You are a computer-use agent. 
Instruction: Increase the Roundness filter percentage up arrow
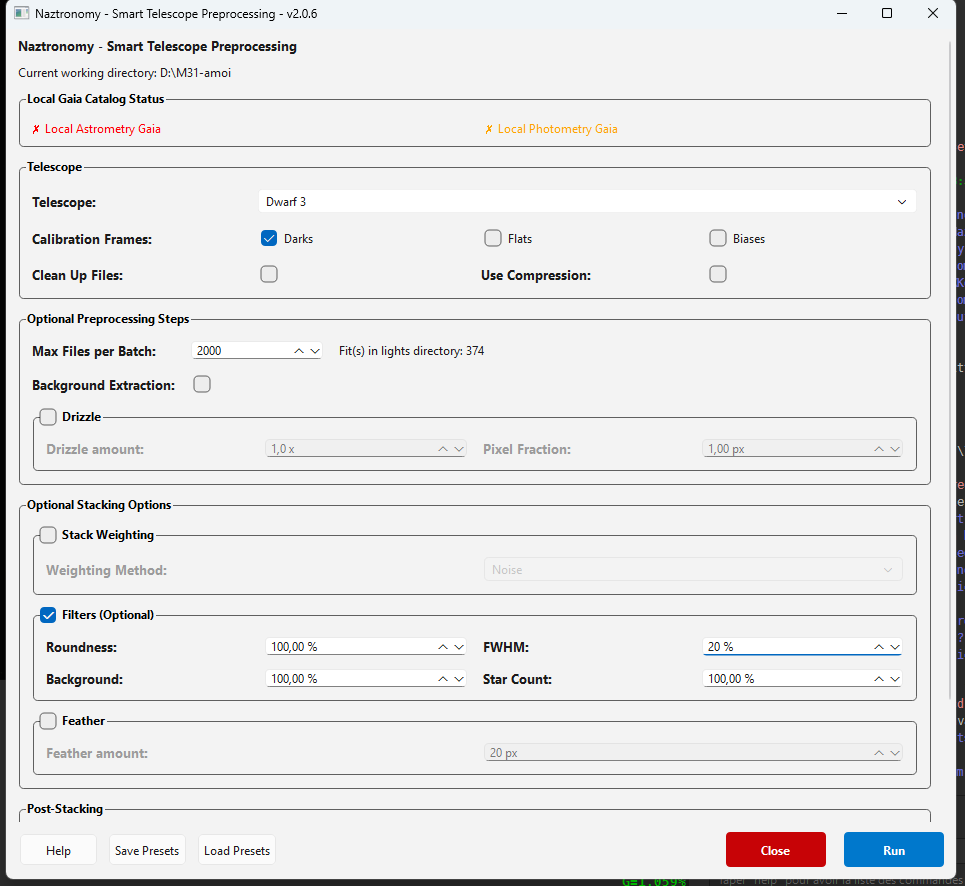[x=443, y=647]
